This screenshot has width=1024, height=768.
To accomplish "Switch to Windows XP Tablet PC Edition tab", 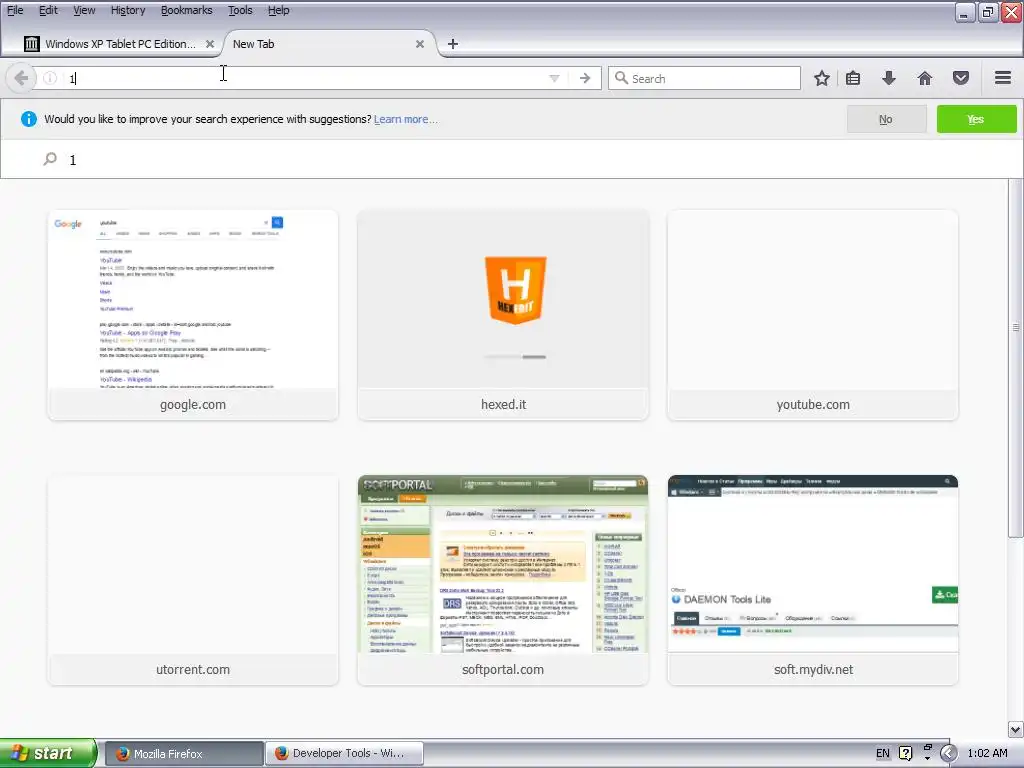I will point(120,44).
